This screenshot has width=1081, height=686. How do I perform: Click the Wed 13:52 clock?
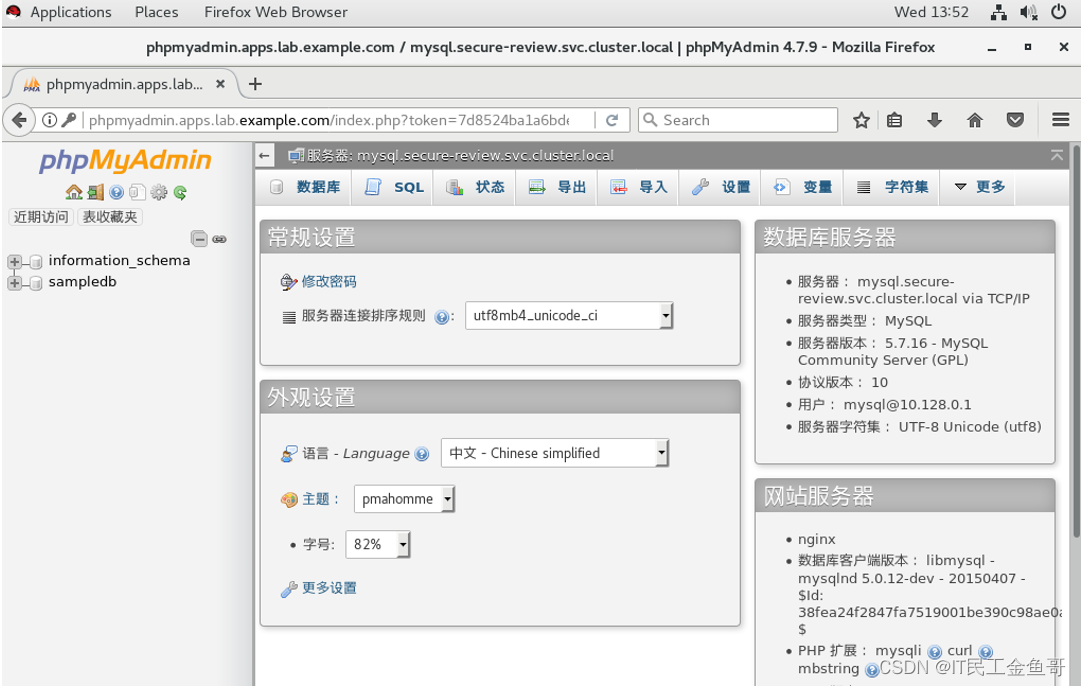[x=931, y=12]
